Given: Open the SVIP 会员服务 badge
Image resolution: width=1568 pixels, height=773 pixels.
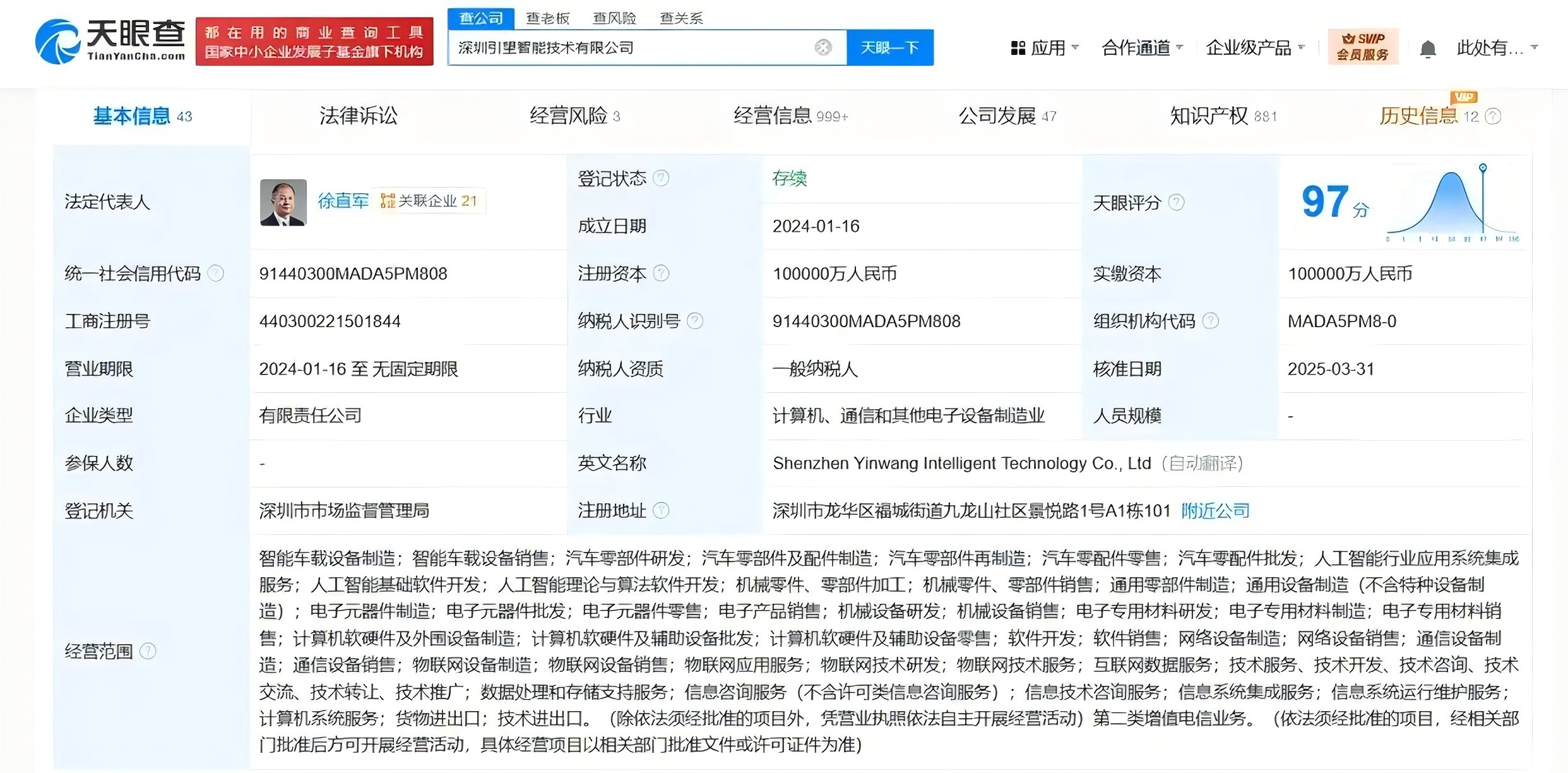Looking at the screenshot, I should pos(1363,47).
